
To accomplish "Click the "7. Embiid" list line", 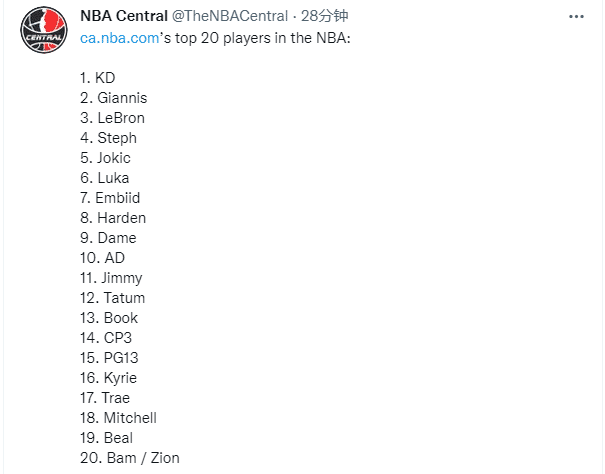I will [110, 198].
